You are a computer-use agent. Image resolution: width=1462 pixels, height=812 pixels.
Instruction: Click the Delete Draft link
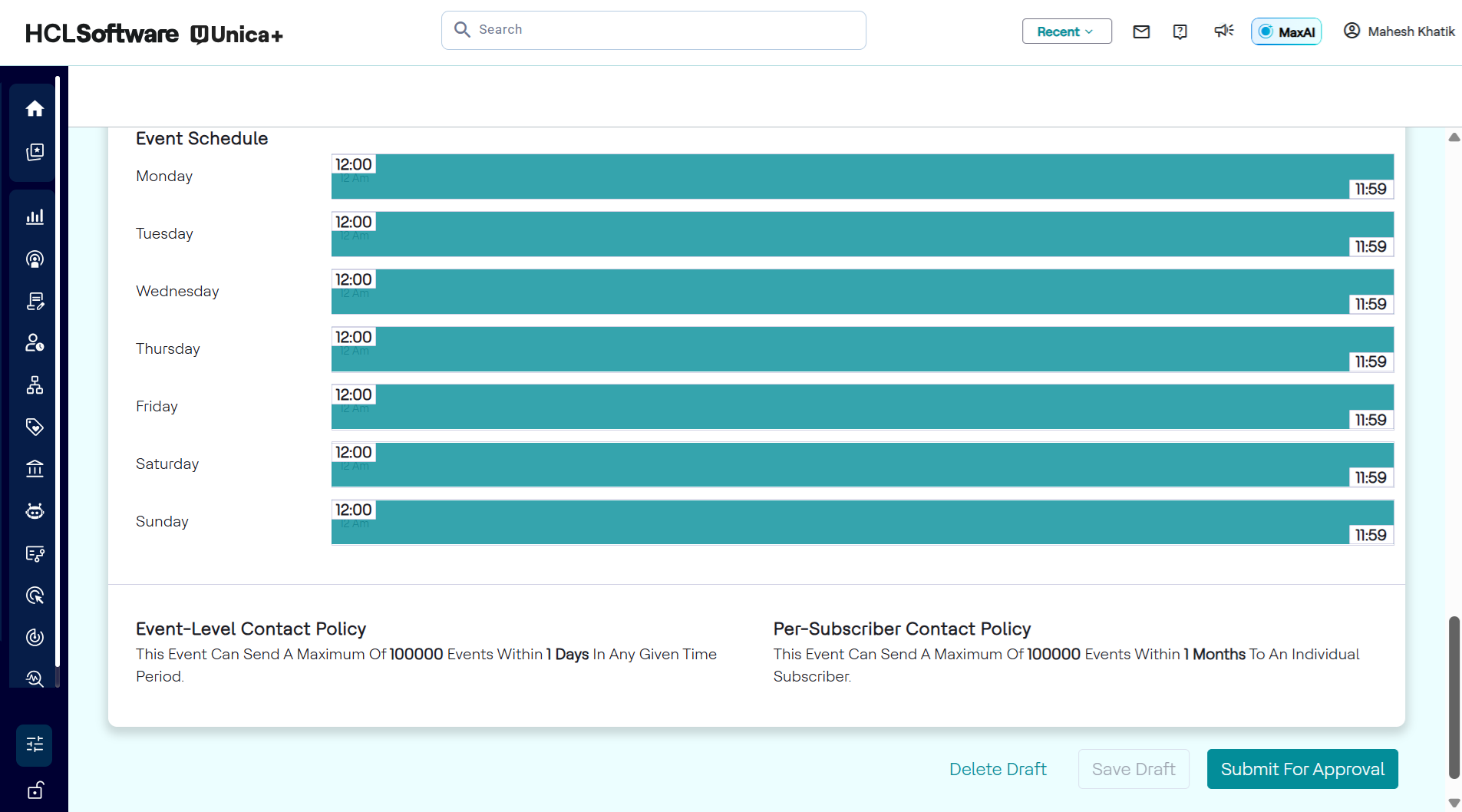click(x=998, y=769)
